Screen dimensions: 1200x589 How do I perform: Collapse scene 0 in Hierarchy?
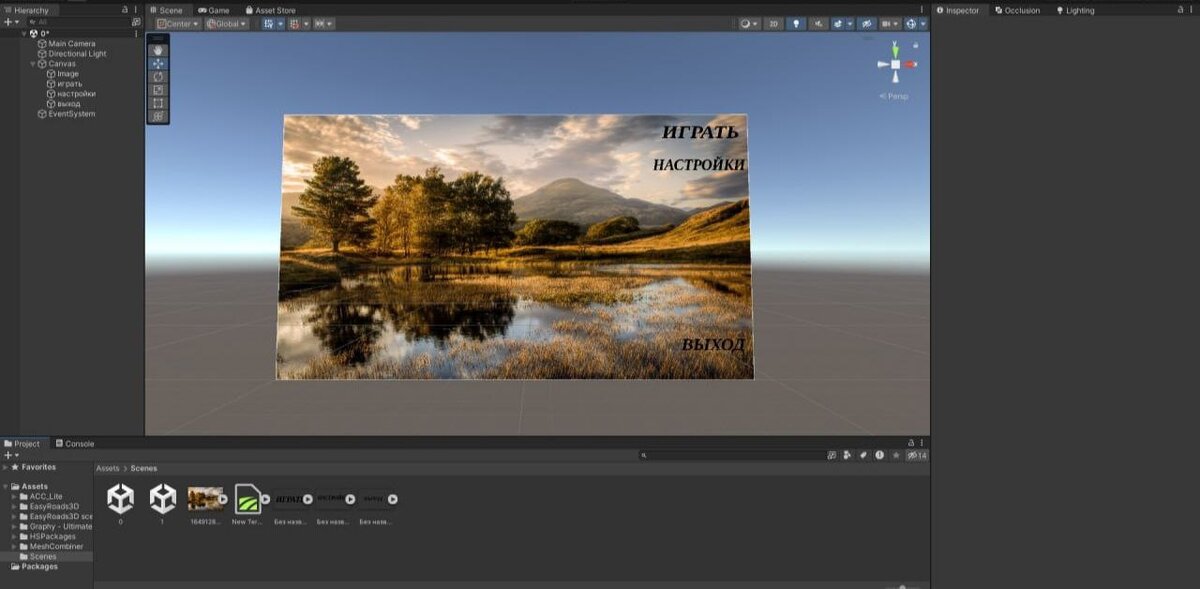[x=24, y=33]
